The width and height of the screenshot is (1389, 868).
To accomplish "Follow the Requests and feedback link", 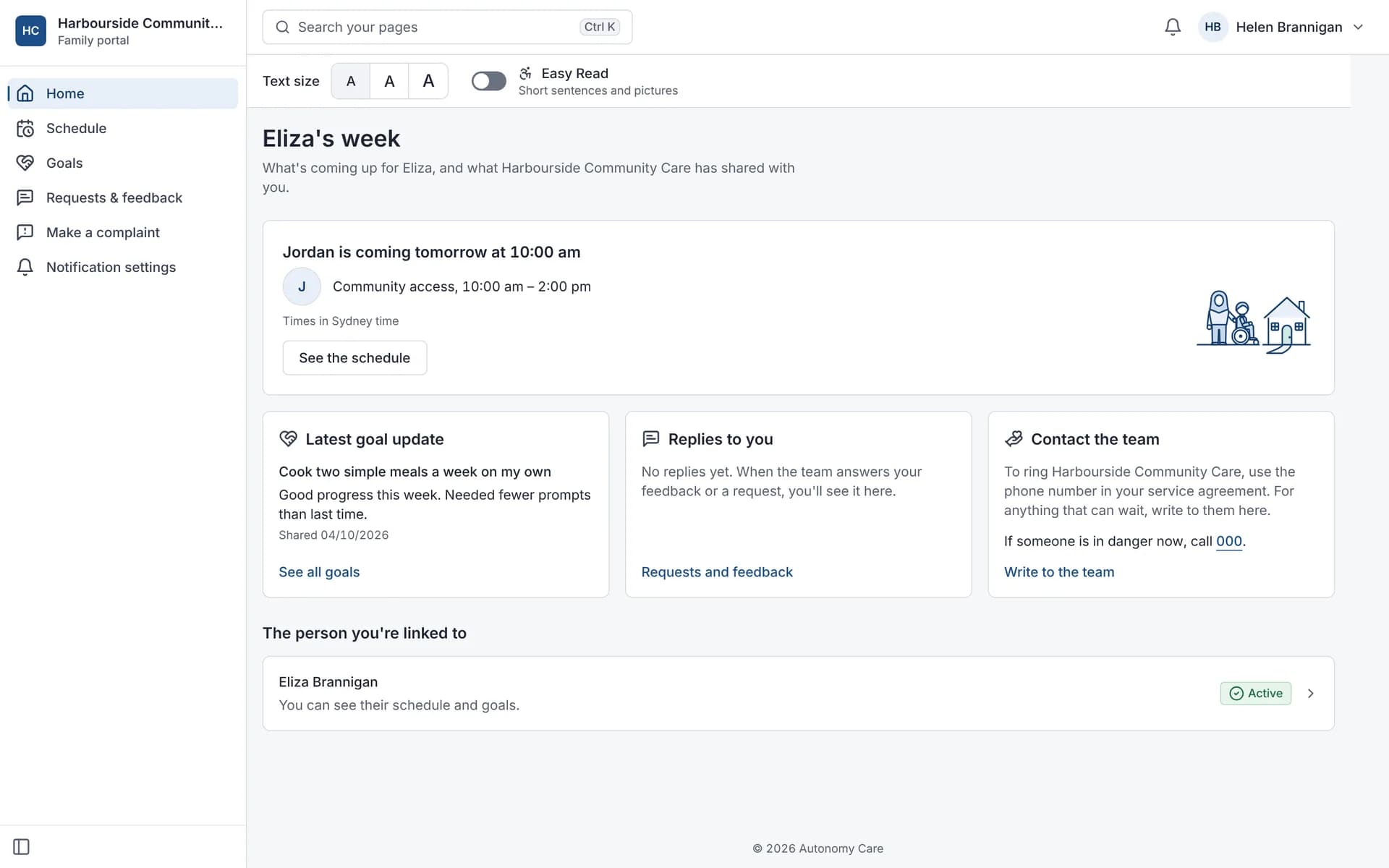I will click(717, 571).
